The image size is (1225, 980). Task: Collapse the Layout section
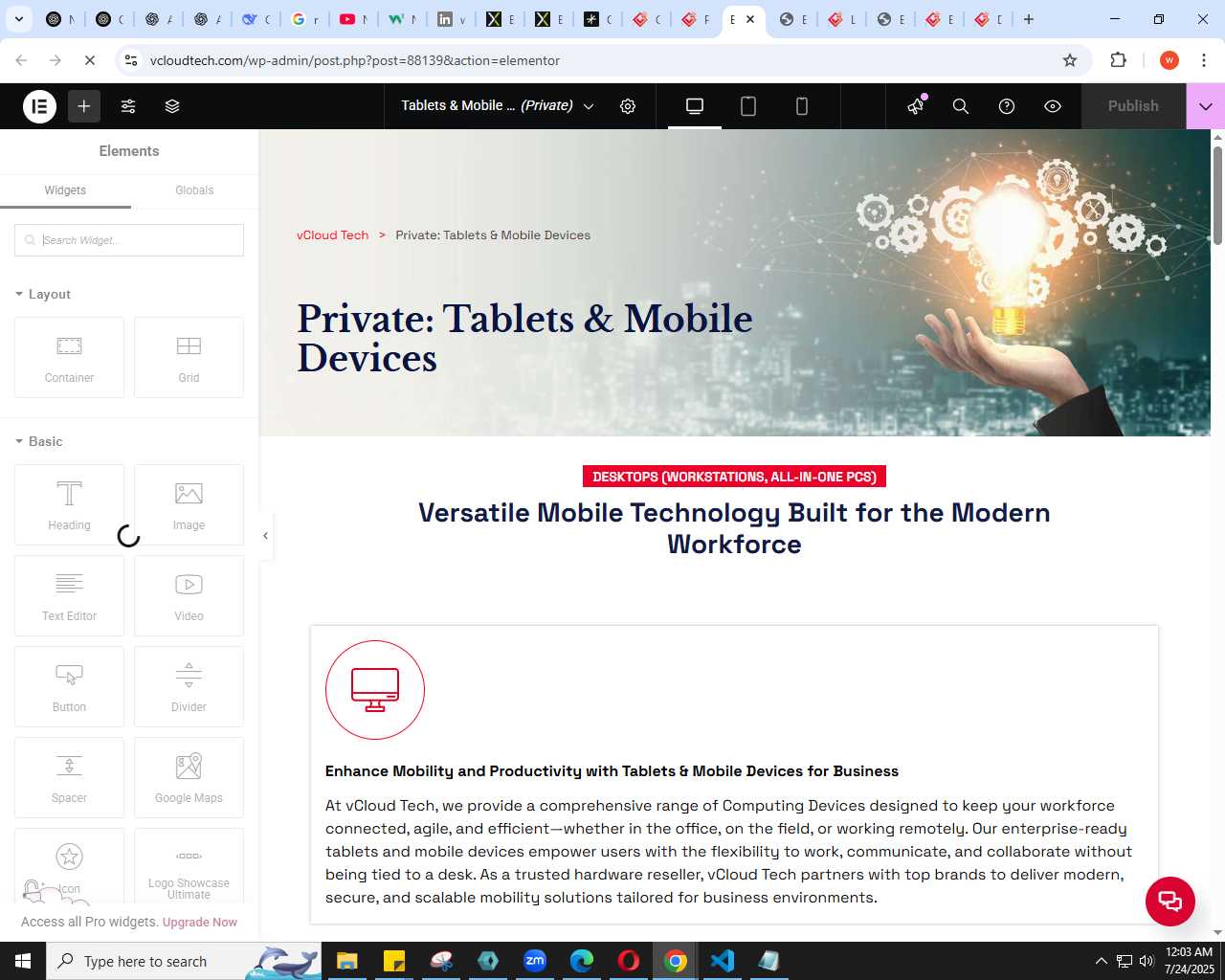point(43,294)
